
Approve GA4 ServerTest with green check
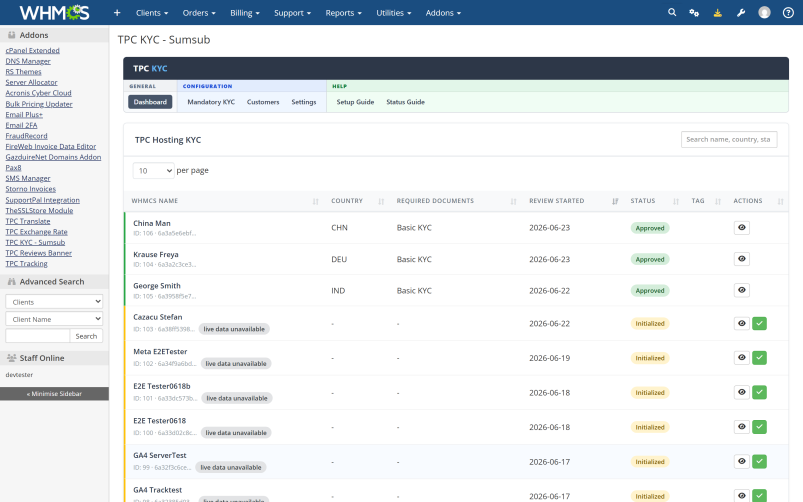tap(759, 462)
